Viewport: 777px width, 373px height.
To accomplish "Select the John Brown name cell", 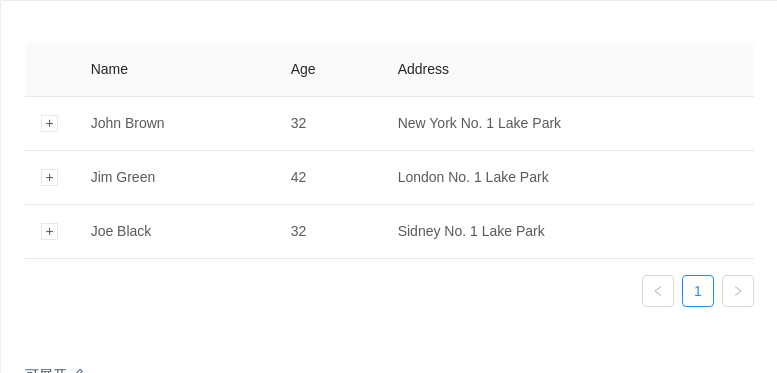I will coord(127,123).
